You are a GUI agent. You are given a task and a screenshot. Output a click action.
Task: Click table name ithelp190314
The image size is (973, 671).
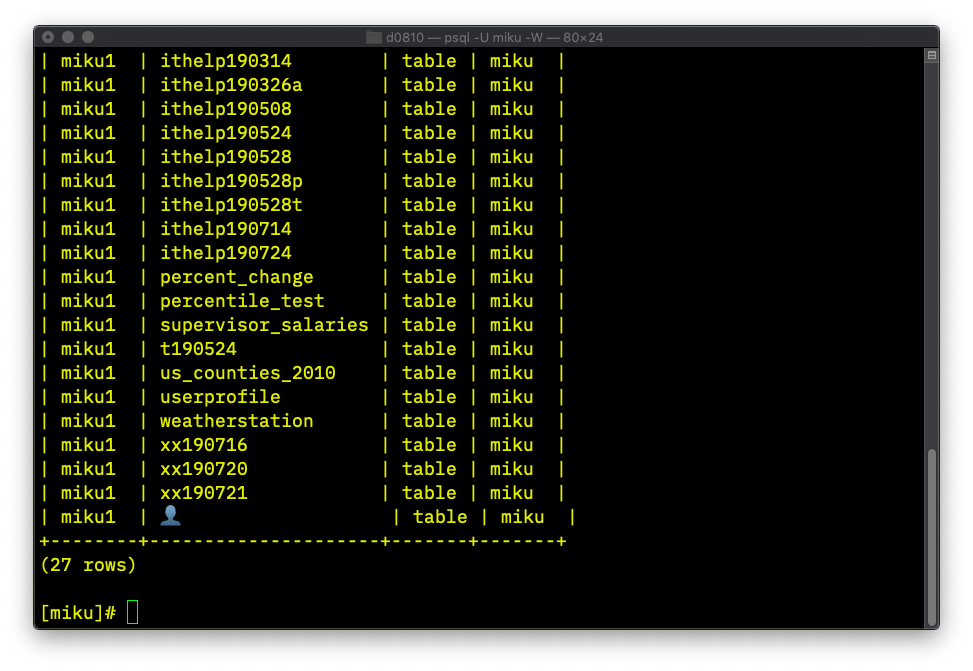(x=226, y=61)
